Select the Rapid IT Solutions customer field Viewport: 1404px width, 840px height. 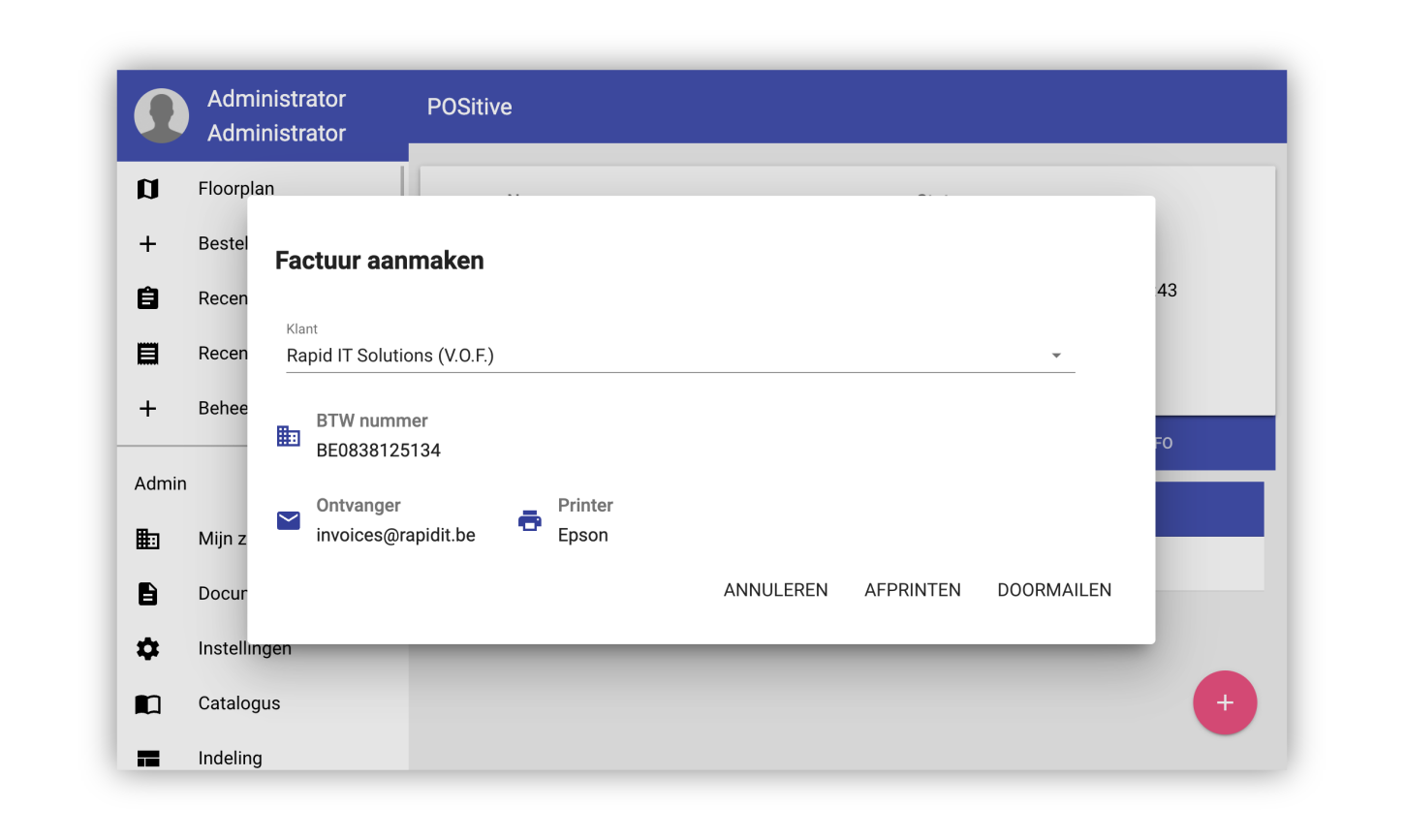point(659,356)
